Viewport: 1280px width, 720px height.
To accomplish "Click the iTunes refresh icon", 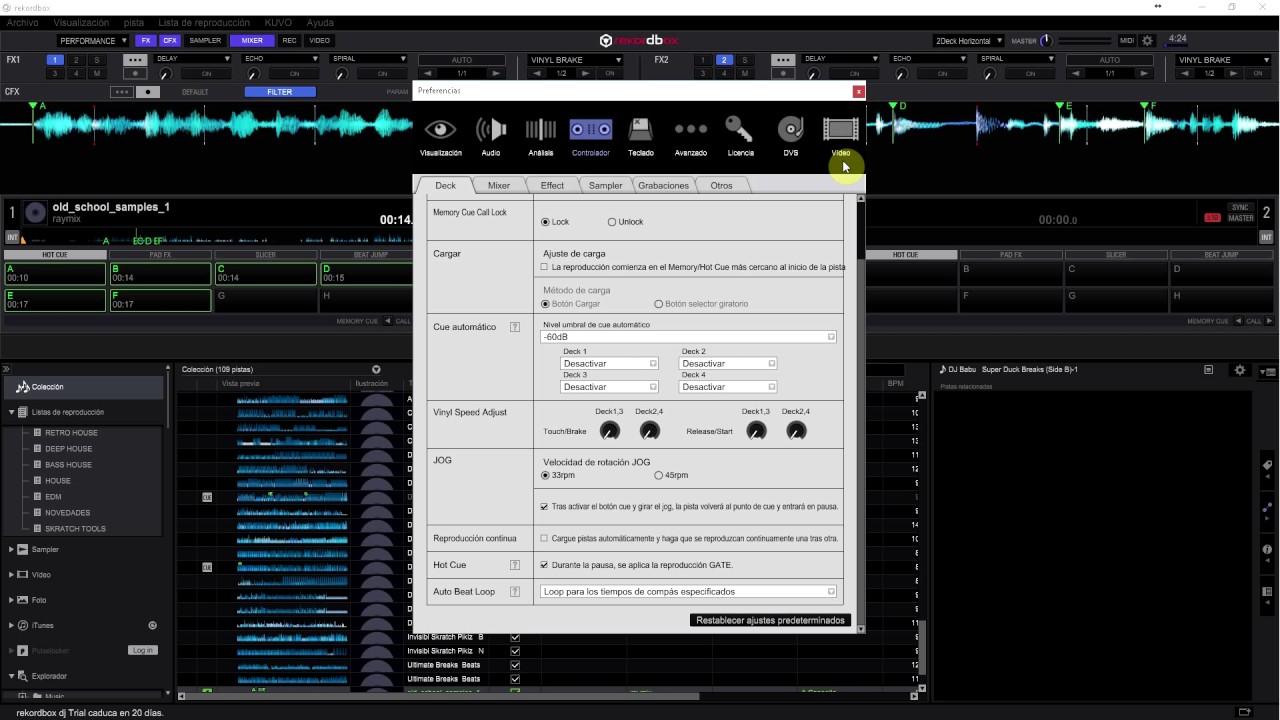I will pos(153,625).
